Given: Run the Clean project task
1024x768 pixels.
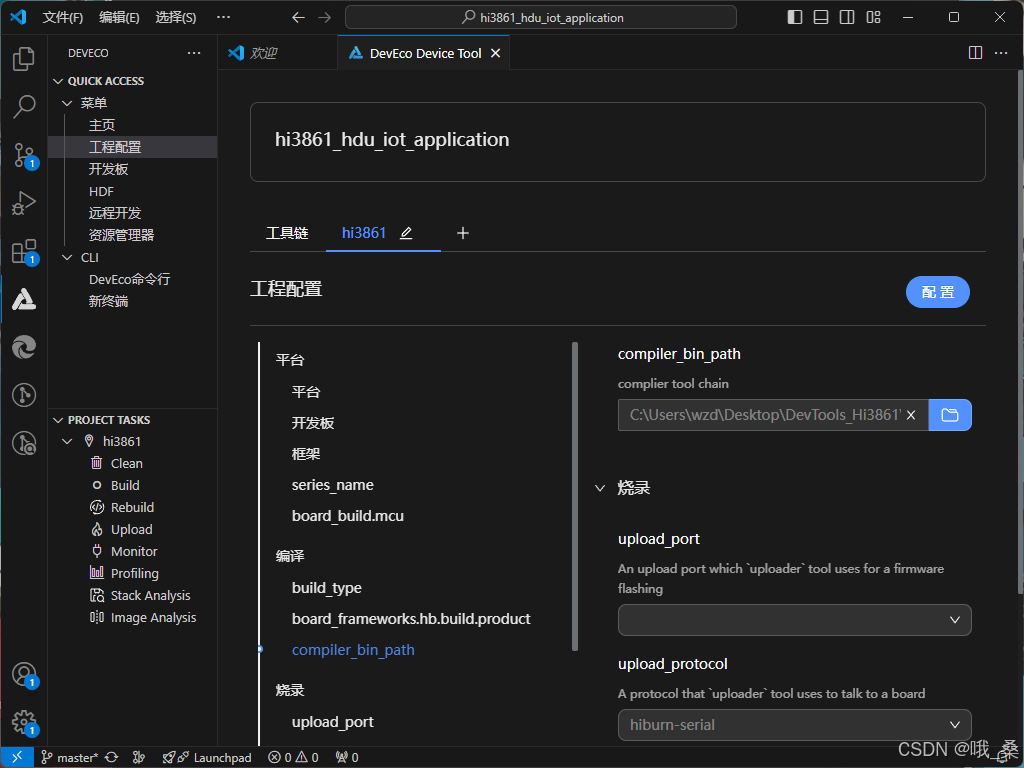Looking at the screenshot, I should point(127,463).
